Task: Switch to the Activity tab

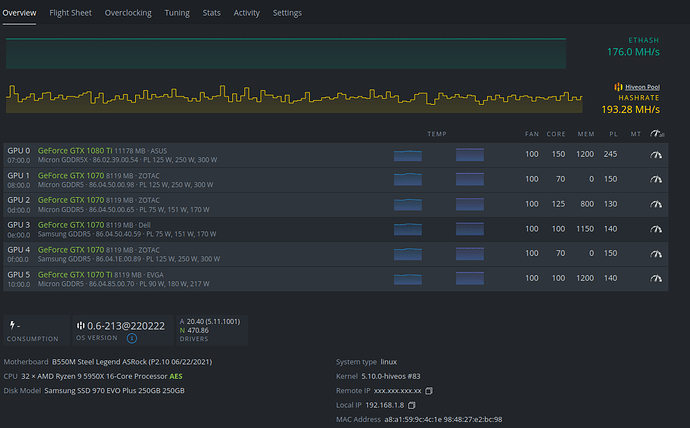Action: 246,13
